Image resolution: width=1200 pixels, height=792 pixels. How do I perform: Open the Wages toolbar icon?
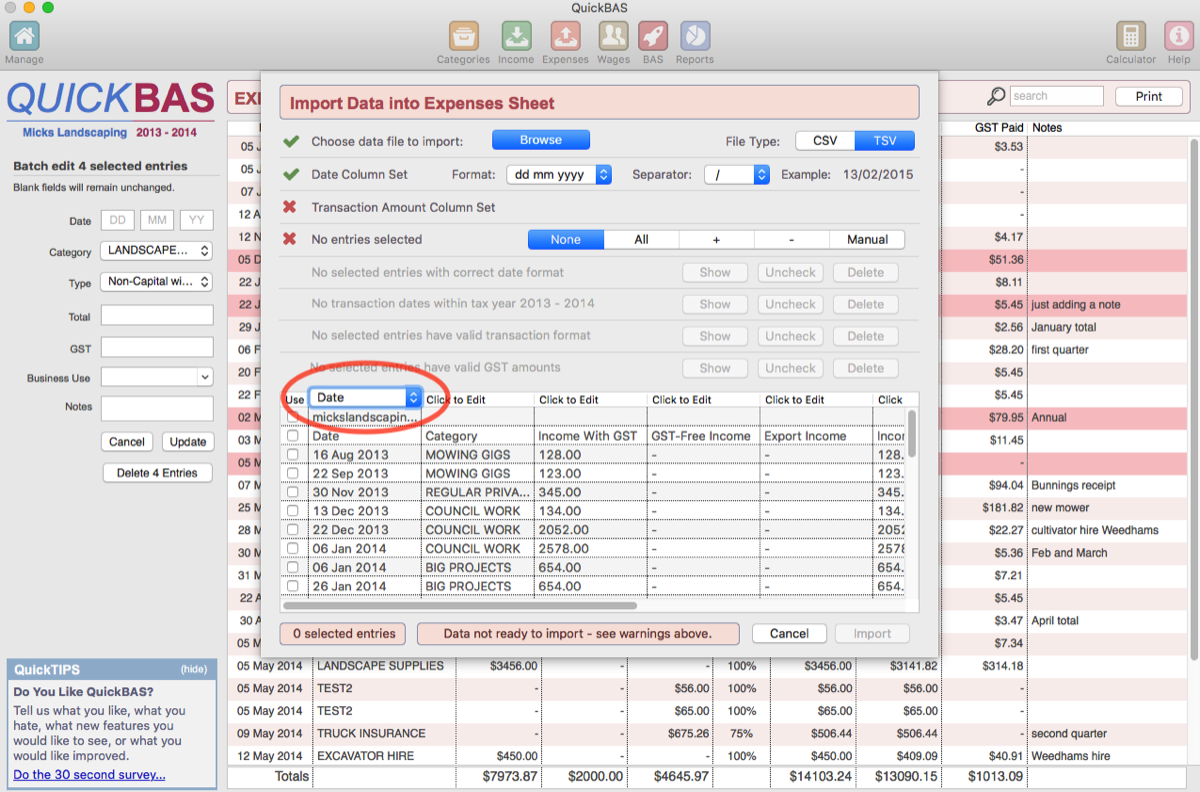(x=613, y=37)
